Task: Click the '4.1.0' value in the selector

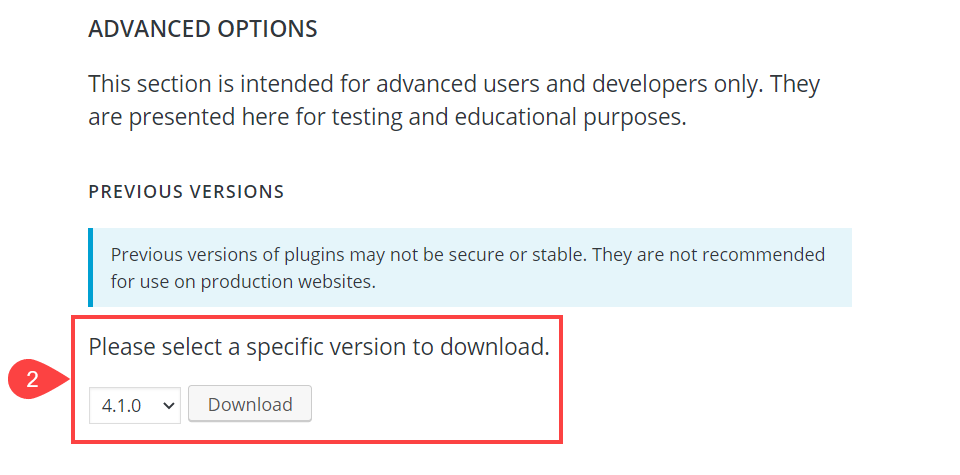Action: [121, 405]
